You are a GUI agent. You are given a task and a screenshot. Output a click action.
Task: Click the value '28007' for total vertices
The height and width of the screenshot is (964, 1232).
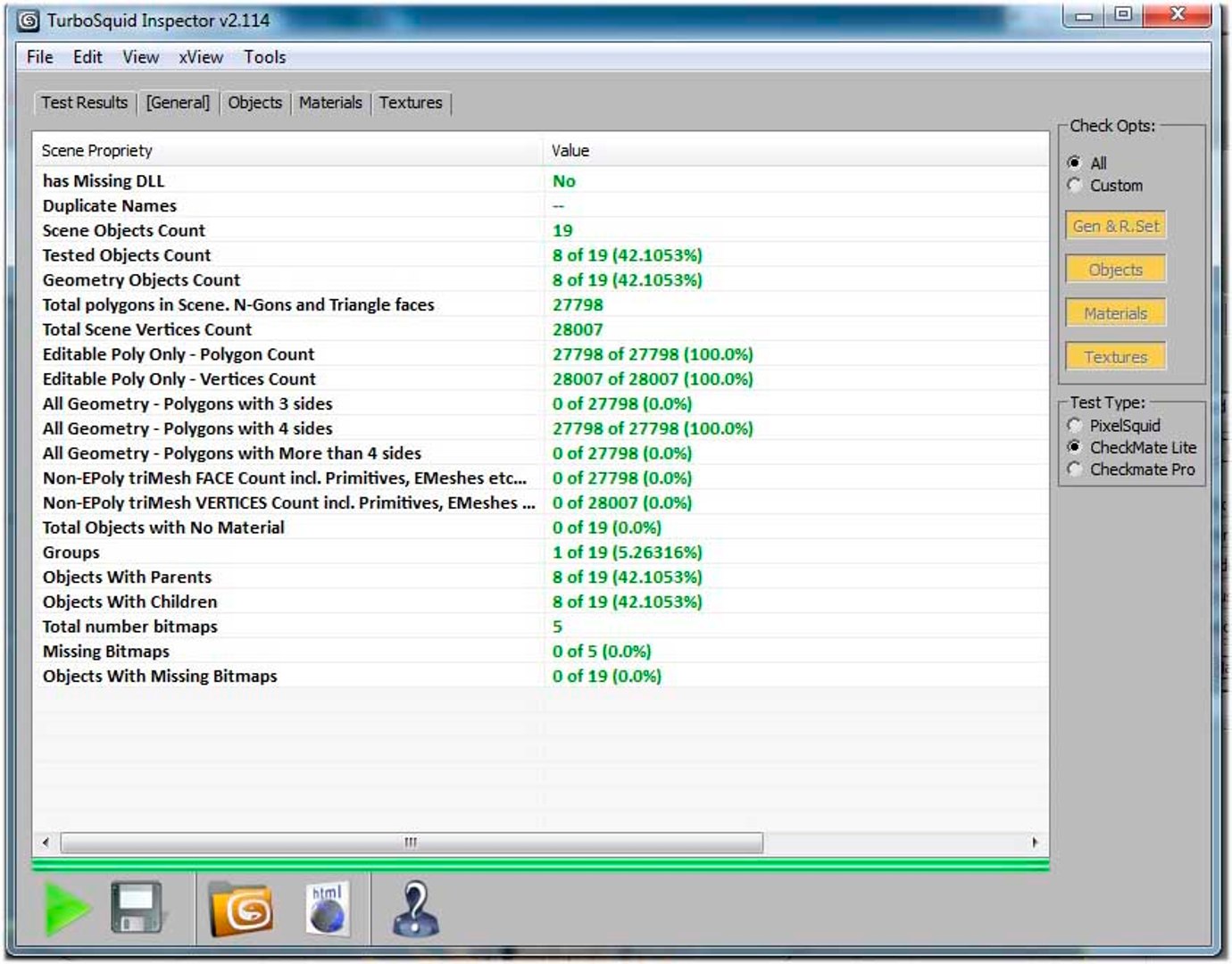point(578,329)
